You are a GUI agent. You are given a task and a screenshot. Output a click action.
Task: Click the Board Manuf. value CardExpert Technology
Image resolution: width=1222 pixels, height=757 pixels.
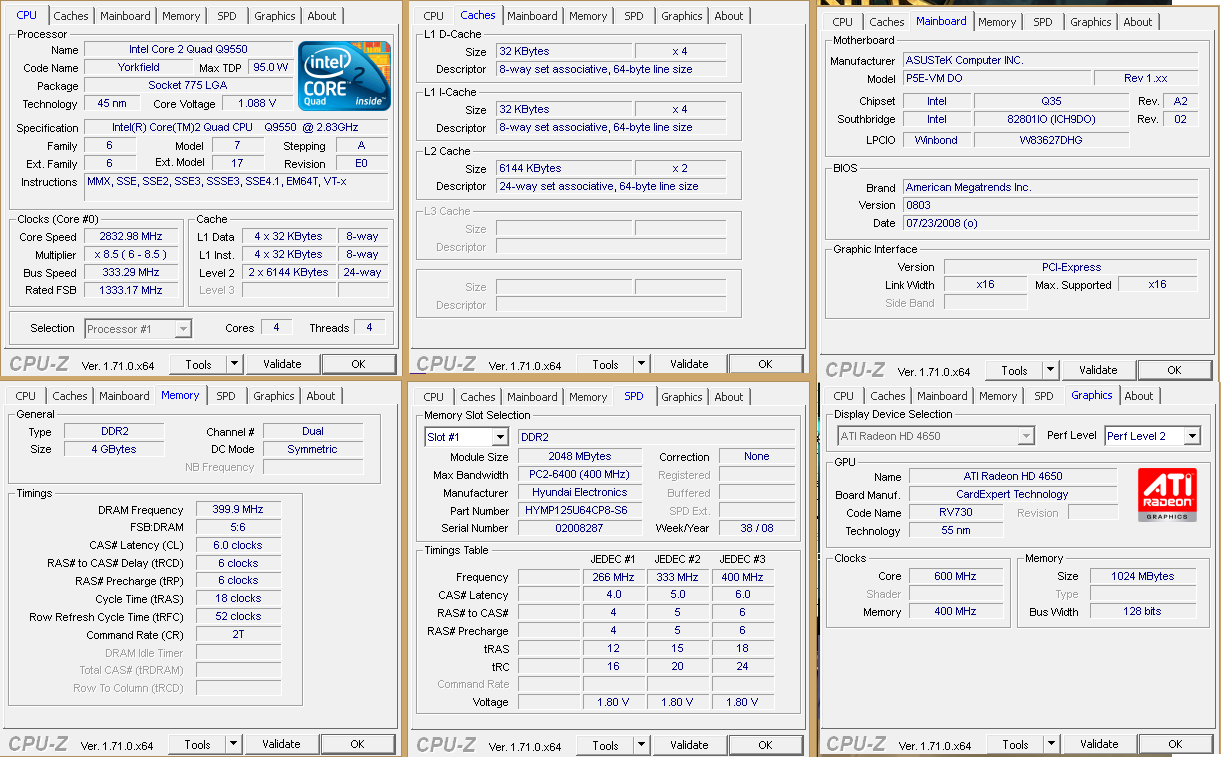1012,495
